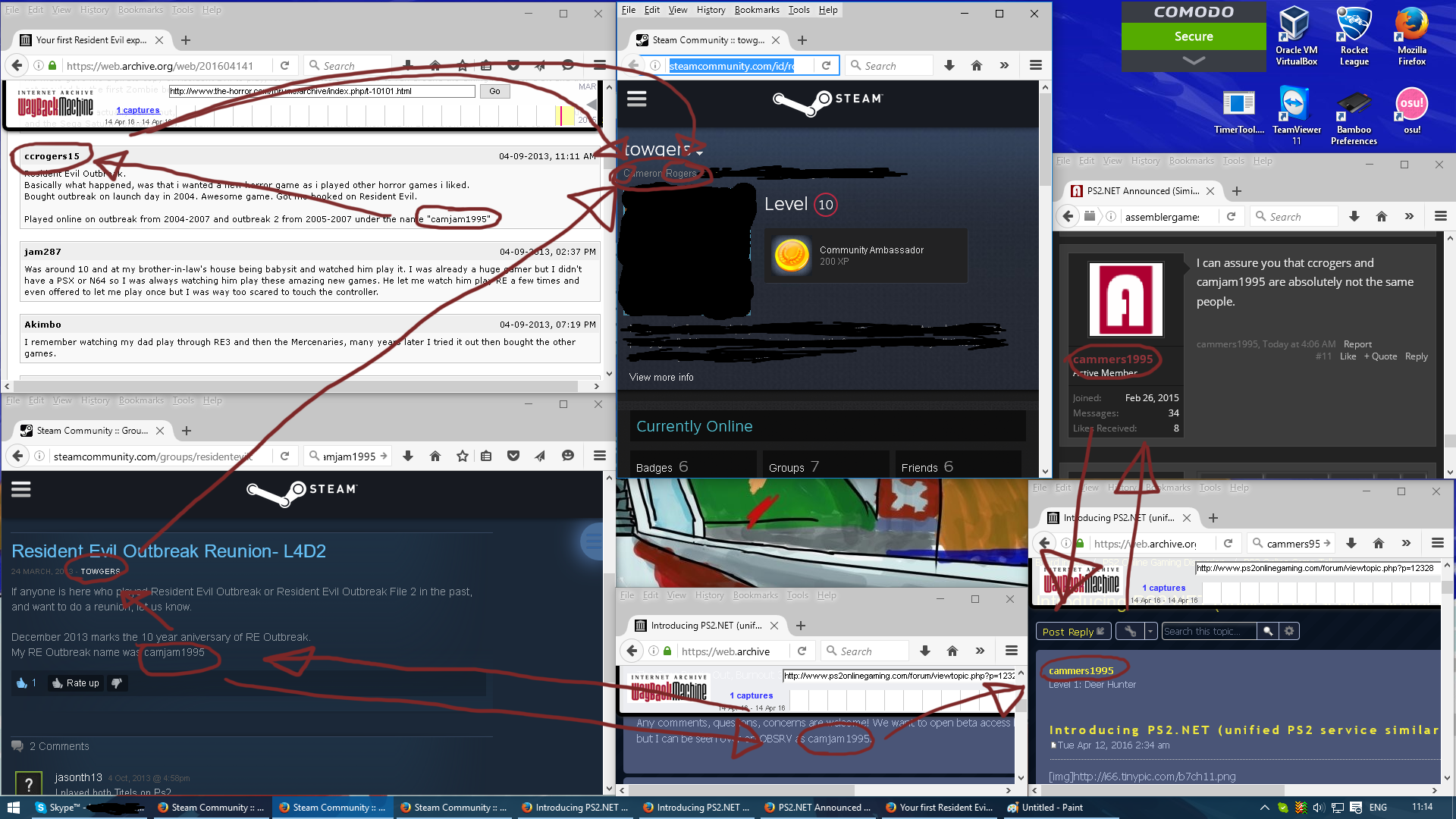Viewport: 1456px width, 819px height.
Task: Click the thumbs-up icon beside the rating count
Action: [21, 683]
